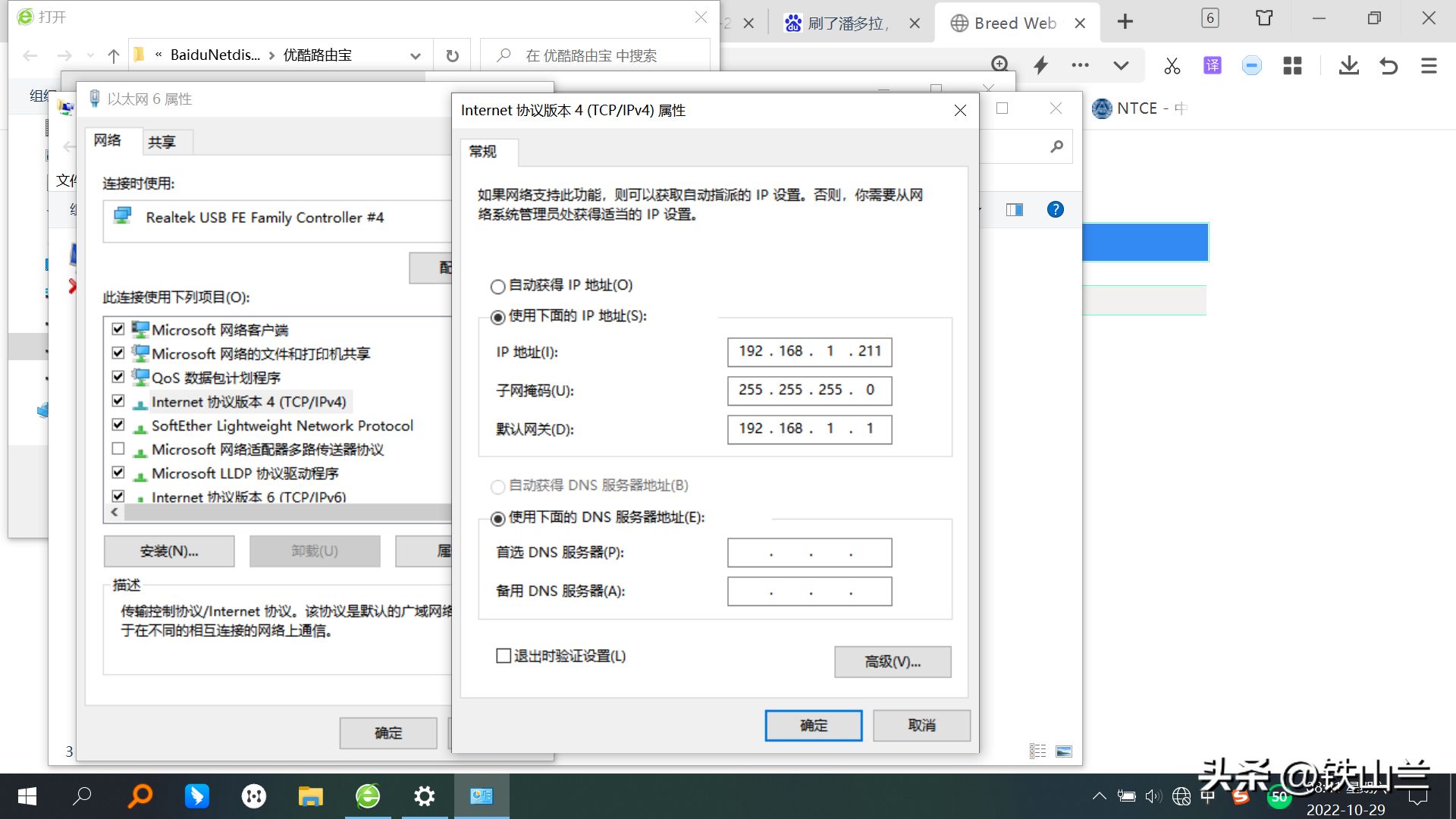The width and height of the screenshot is (1456, 819).
Task: Open 360 browser from taskbar
Action: click(x=368, y=796)
